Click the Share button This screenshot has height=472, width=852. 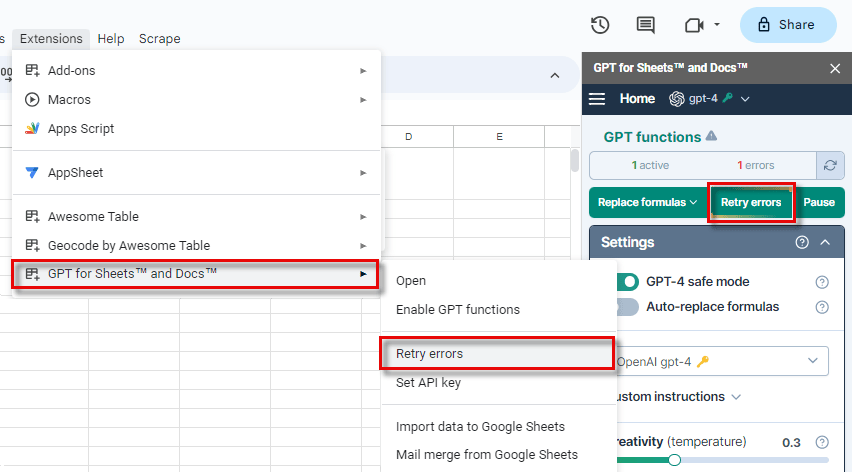pos(788,25)
